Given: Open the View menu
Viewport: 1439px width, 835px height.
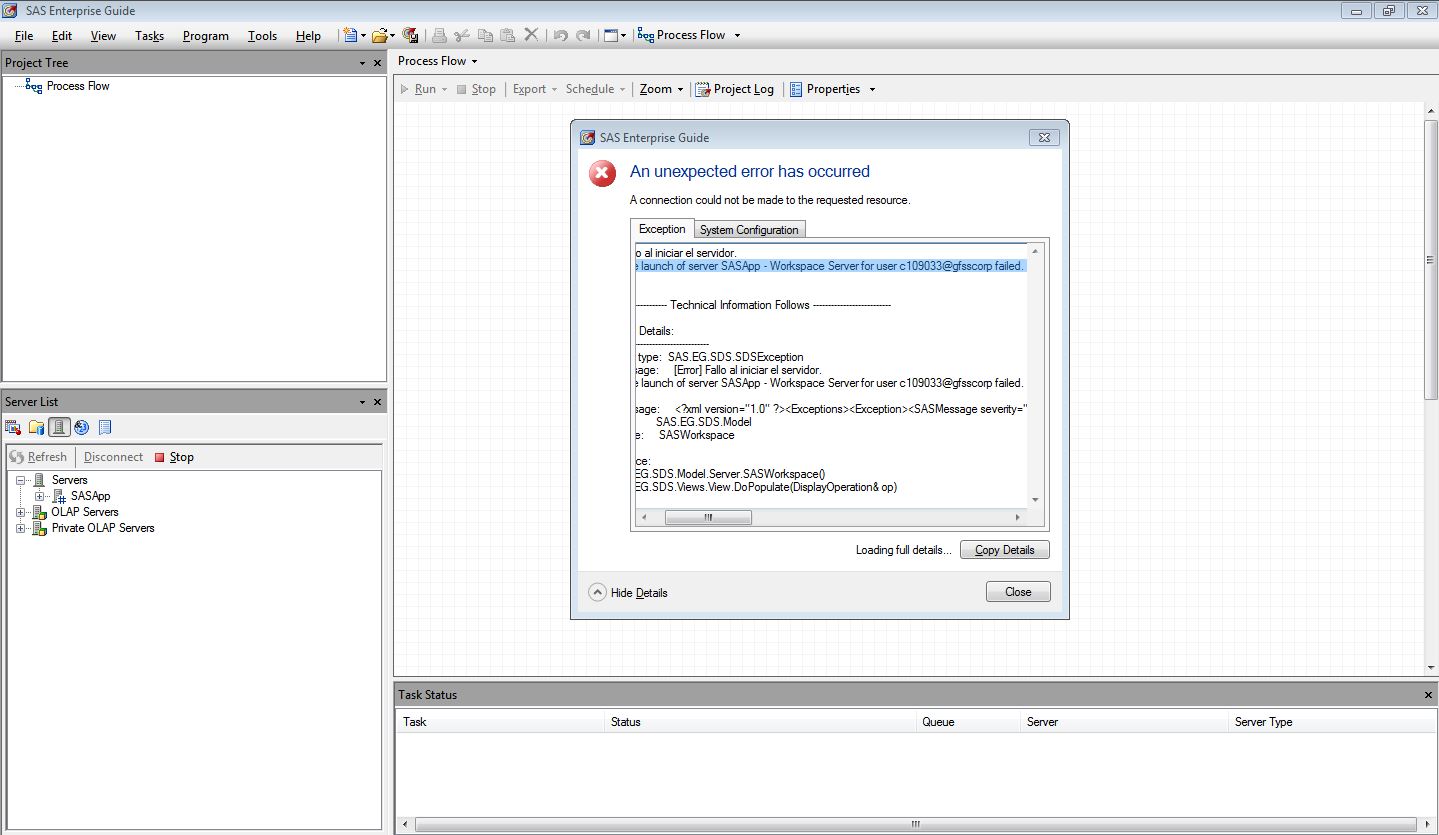Looking at the screenshot, I should (x=103, y=35).
